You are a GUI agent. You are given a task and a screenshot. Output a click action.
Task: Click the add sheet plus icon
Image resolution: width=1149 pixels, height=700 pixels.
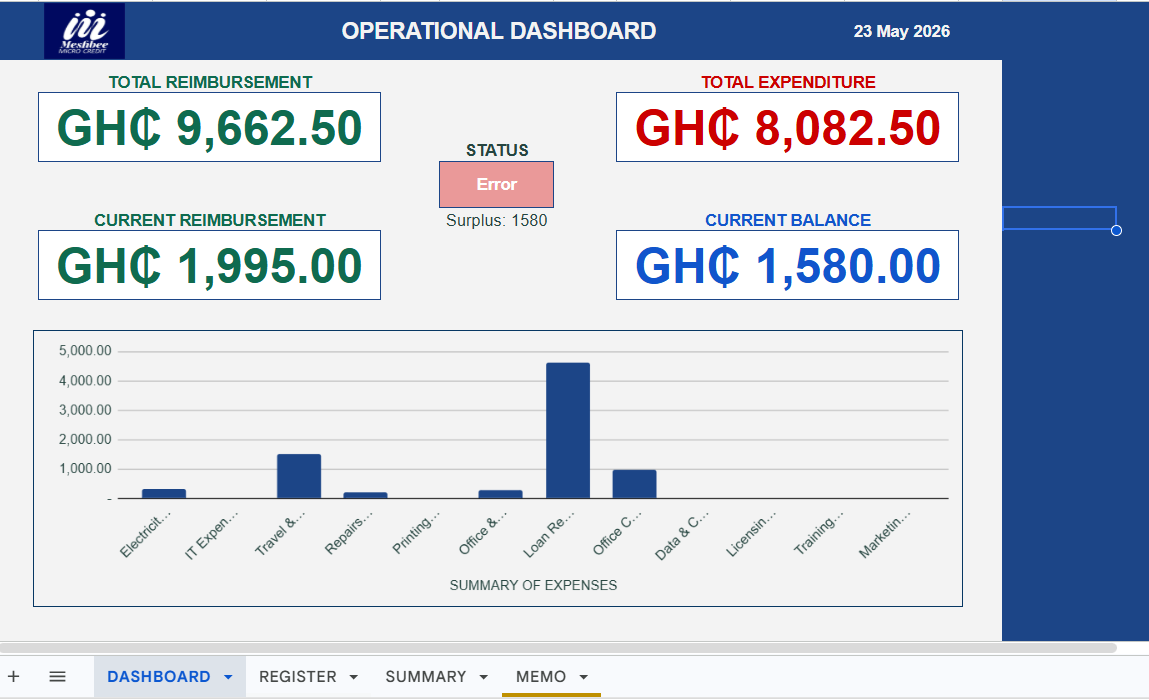[13, 677]
